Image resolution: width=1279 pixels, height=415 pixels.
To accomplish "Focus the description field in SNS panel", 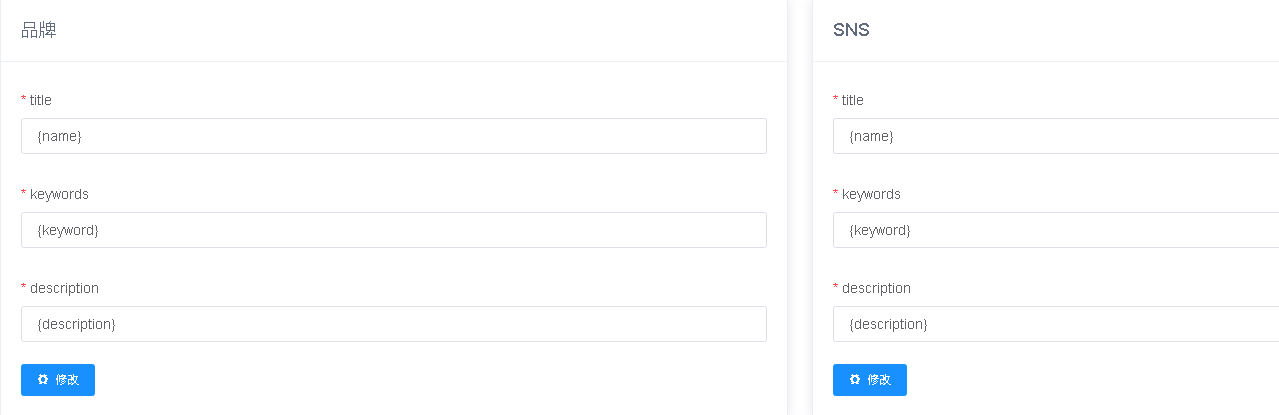I will pyautogui.click(x=1055, y=324).
